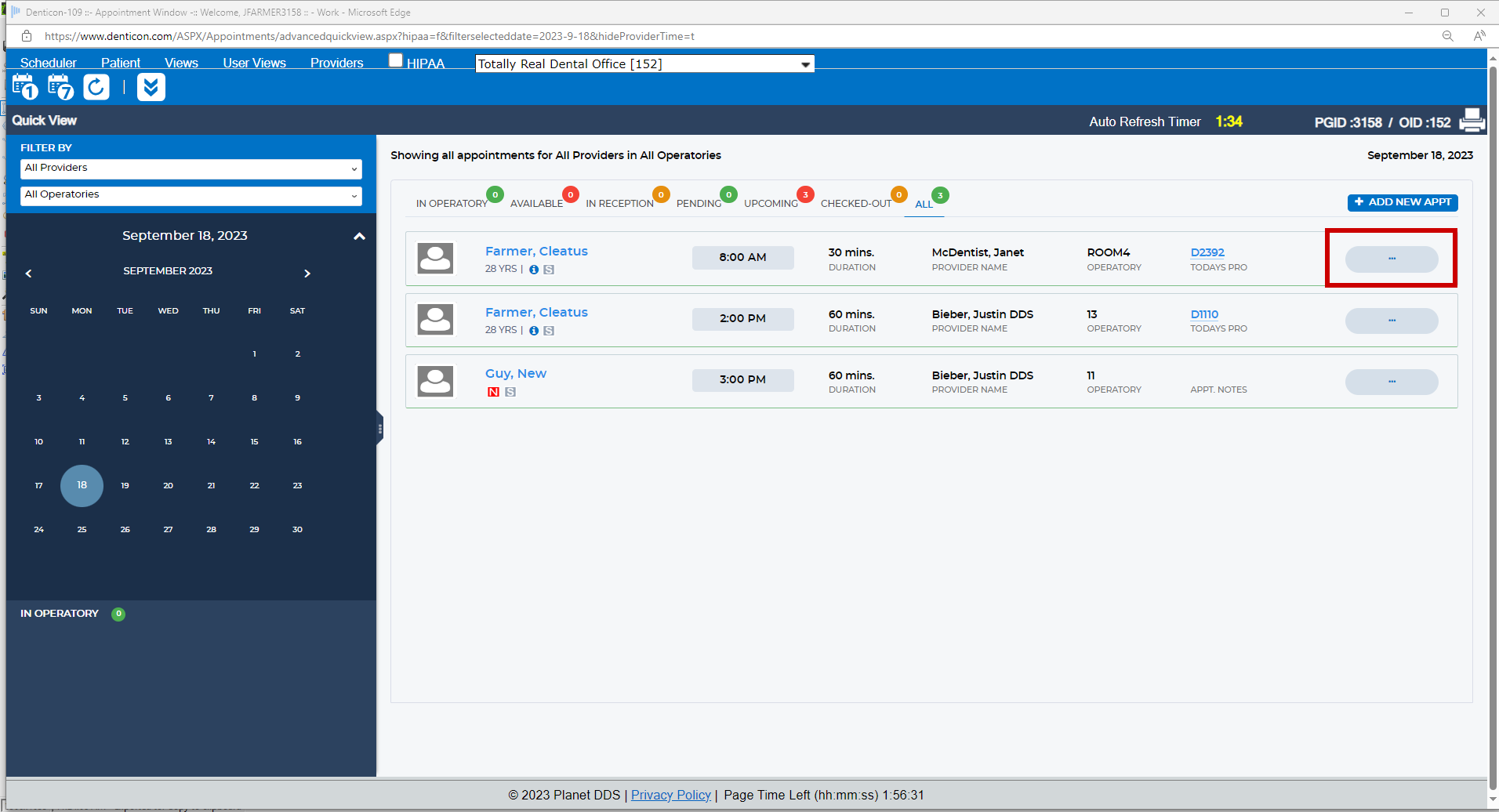Open patient Guy, New
The width and height of the screenshot is (1499, 812).
coord(516,374)
